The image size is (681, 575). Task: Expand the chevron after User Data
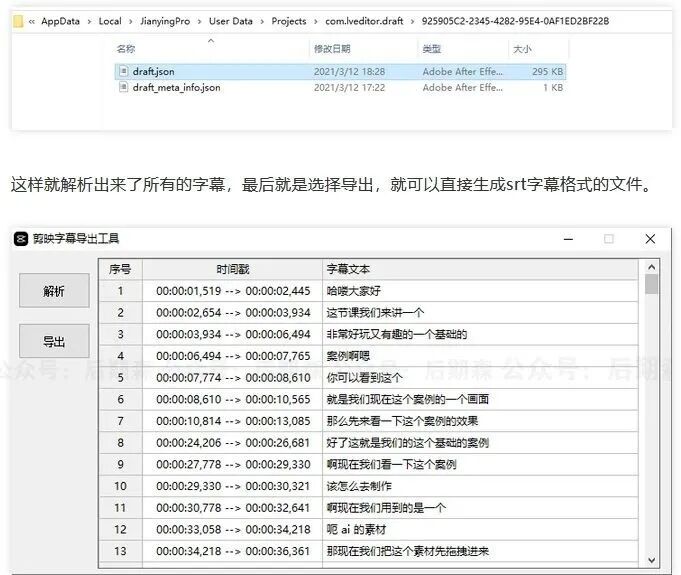coord(262,21)
